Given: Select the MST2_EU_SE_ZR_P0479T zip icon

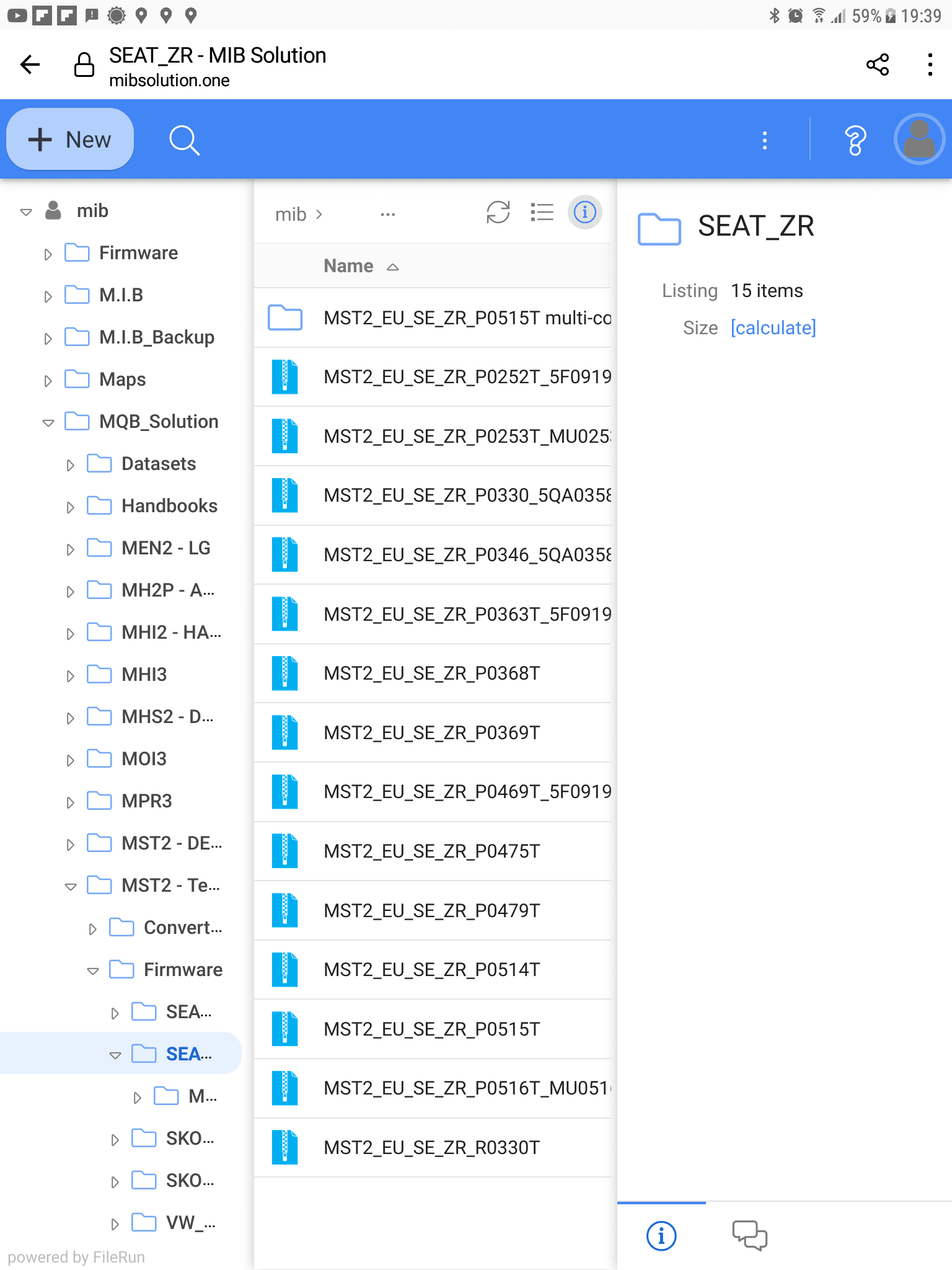Looking at the screenshot, I should [x=285, y=910].
